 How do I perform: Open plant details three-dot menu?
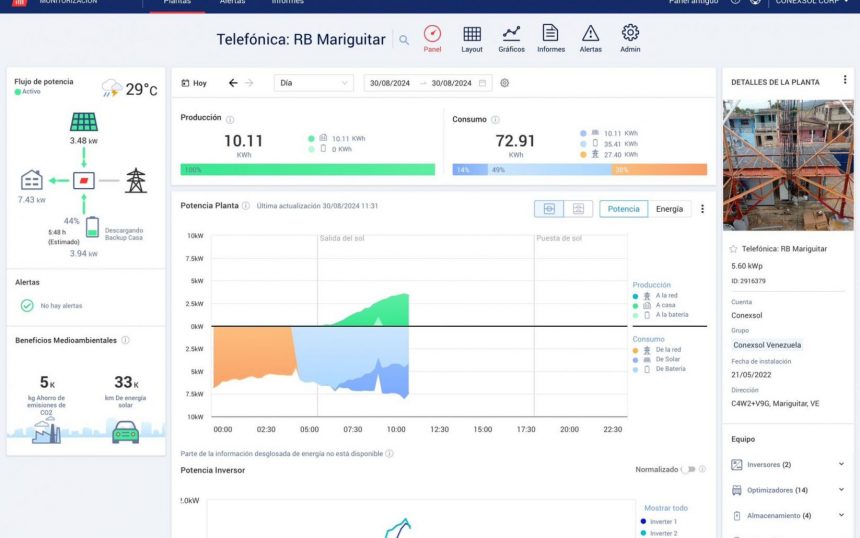[x=845, y=80]
